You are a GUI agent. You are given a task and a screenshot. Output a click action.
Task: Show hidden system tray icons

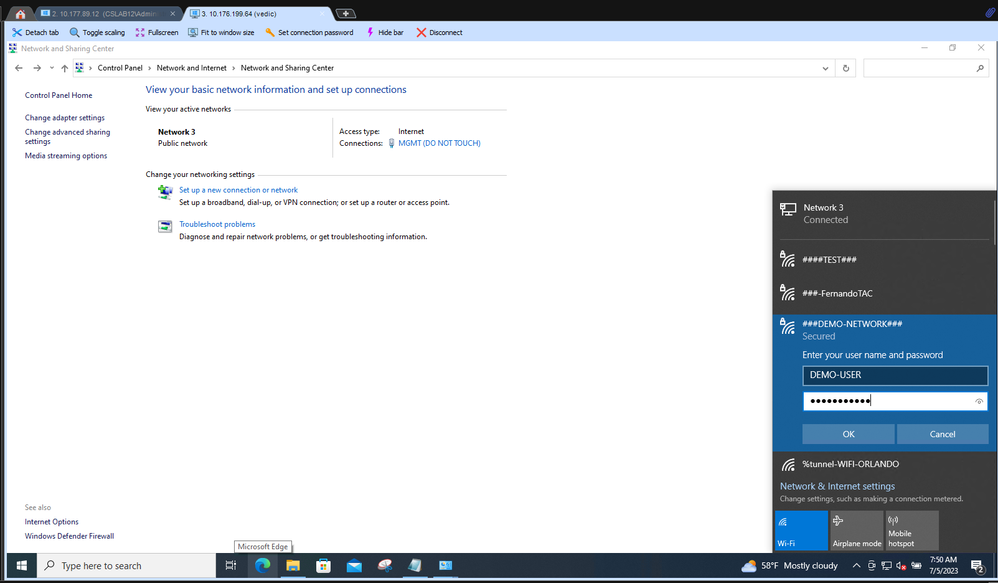tap(856, 566)
